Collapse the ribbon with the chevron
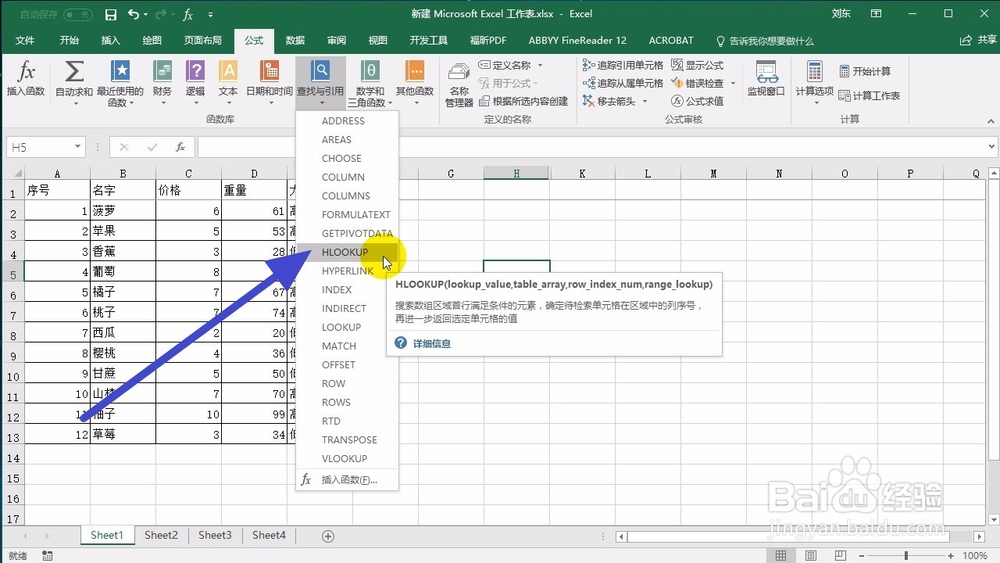This screenshot has width=1000, height=563. click(990, 121)
